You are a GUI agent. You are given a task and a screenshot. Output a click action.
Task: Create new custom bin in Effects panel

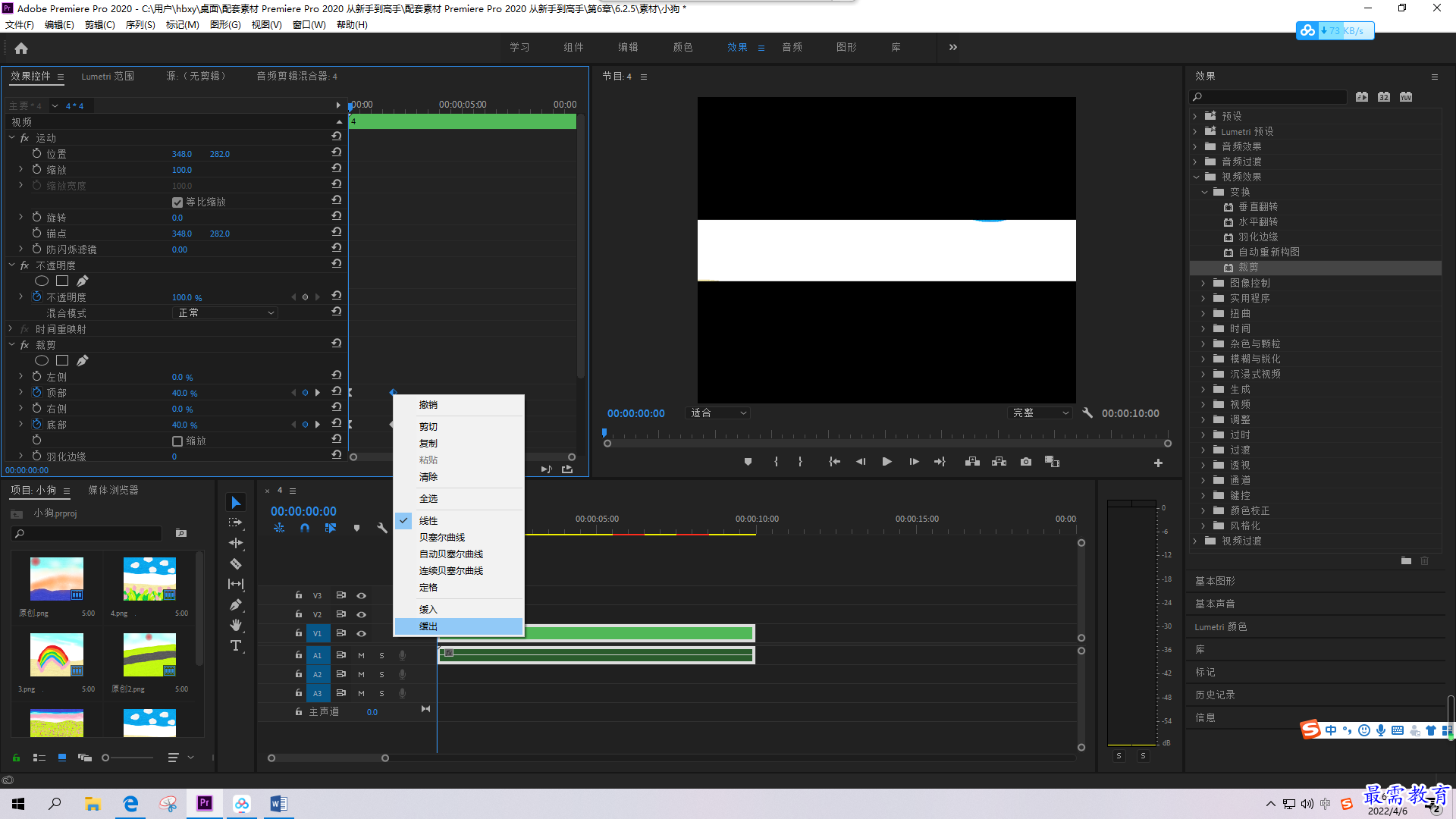click(1406, 561)
